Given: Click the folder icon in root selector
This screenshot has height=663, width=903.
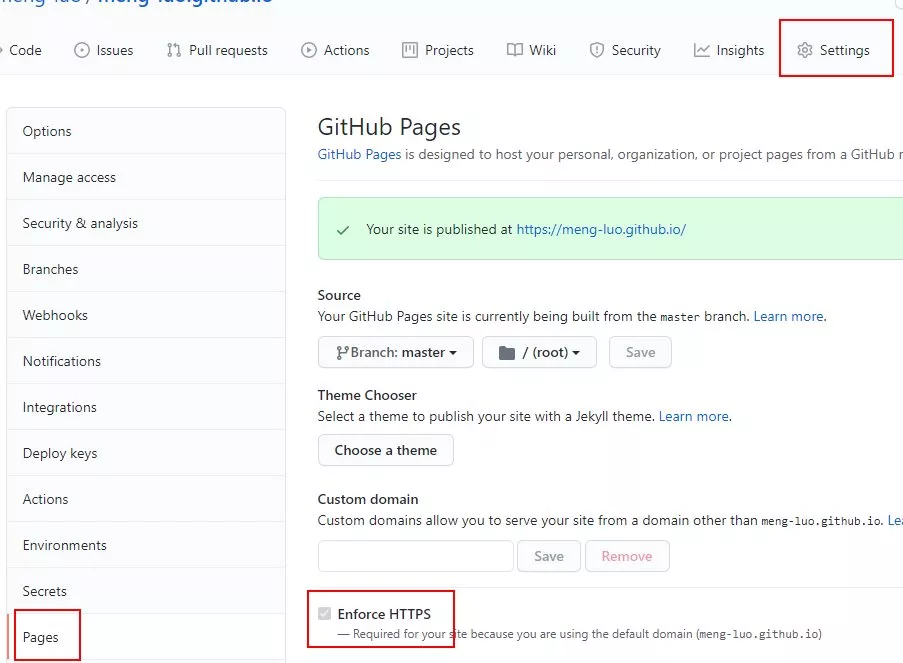Looking at the screenshot, I should [x=507, y=353].
